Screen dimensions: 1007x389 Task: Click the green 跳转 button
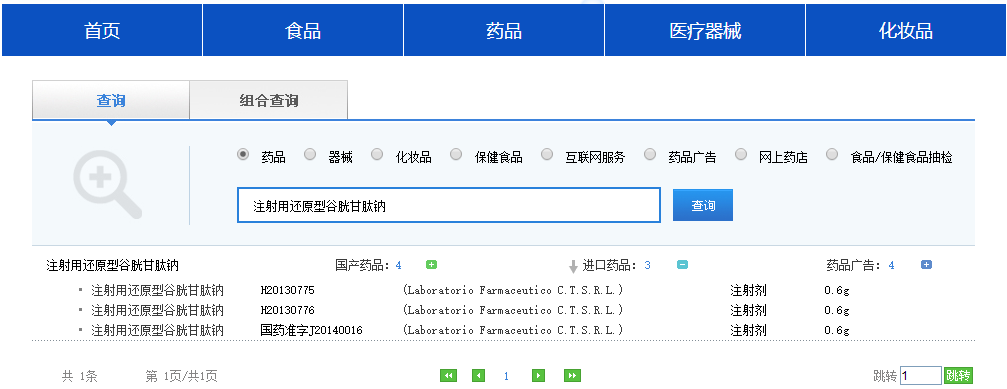pos(958,376)
